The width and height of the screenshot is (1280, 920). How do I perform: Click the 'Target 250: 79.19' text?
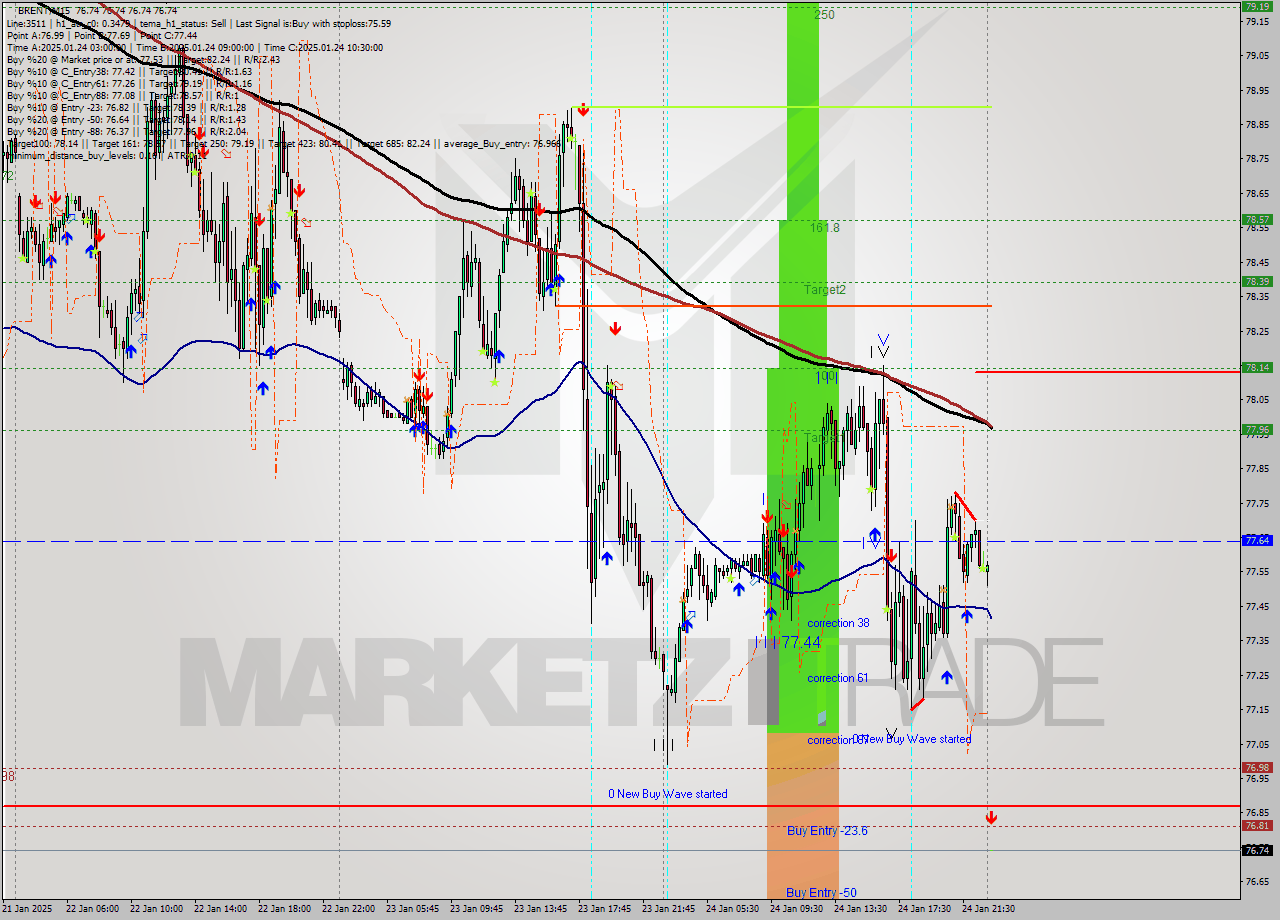point(216,143)
